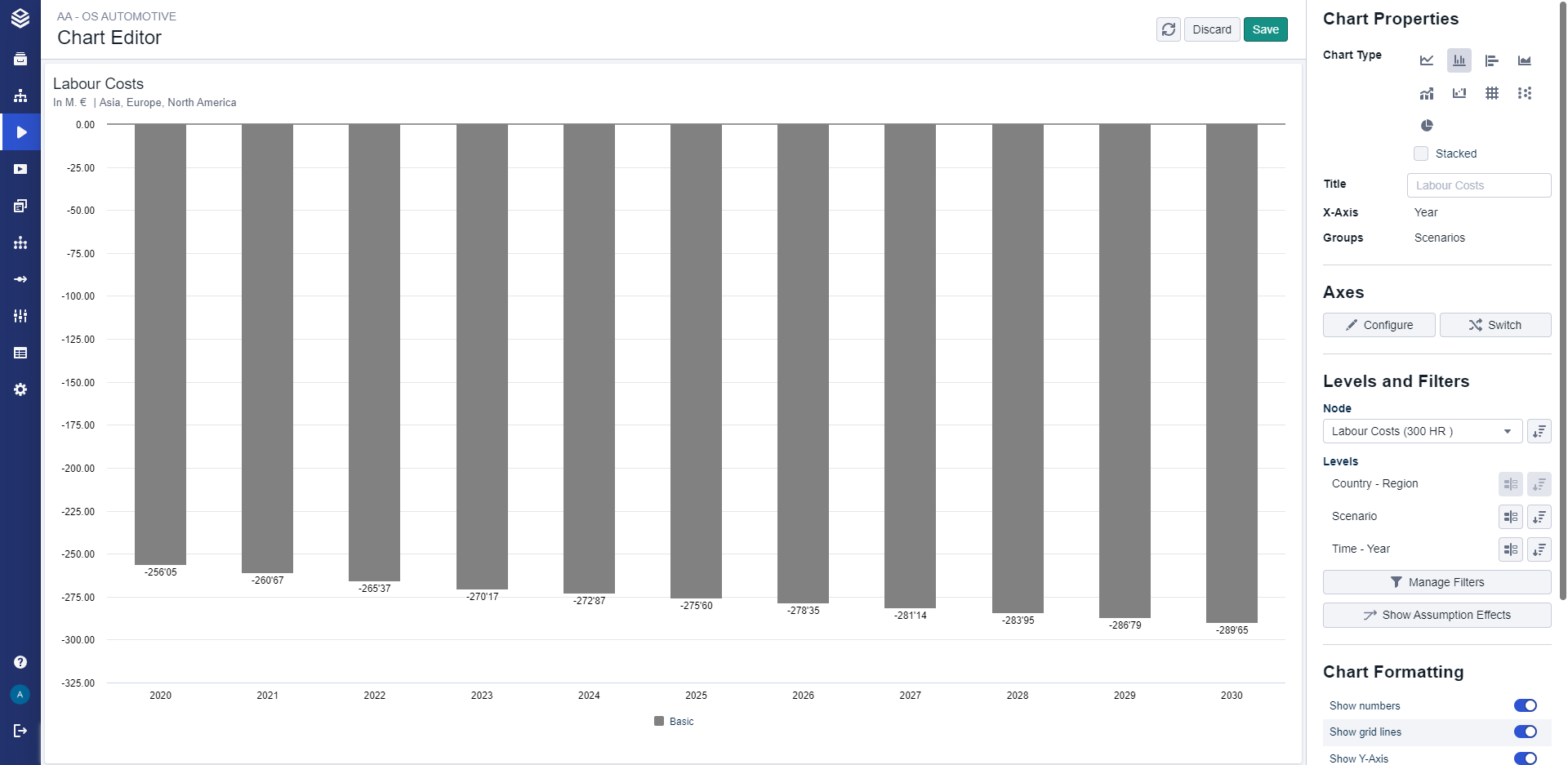The image size is (1568, 765).
Task: Choose the horizontal bar chart type
Action: pyautogui.click(x=1491, y=60)
